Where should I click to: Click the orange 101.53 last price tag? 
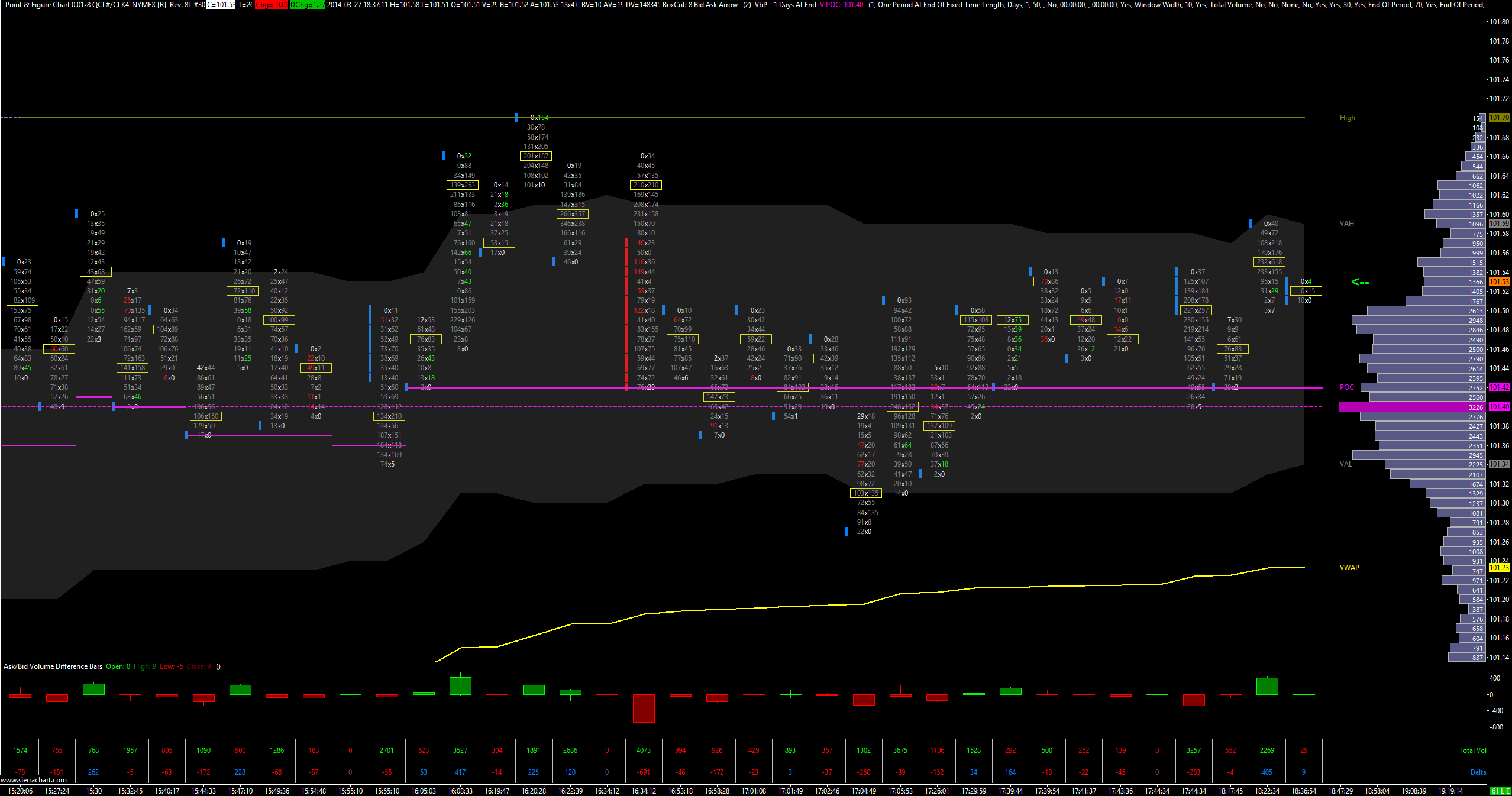(1499, 282)
